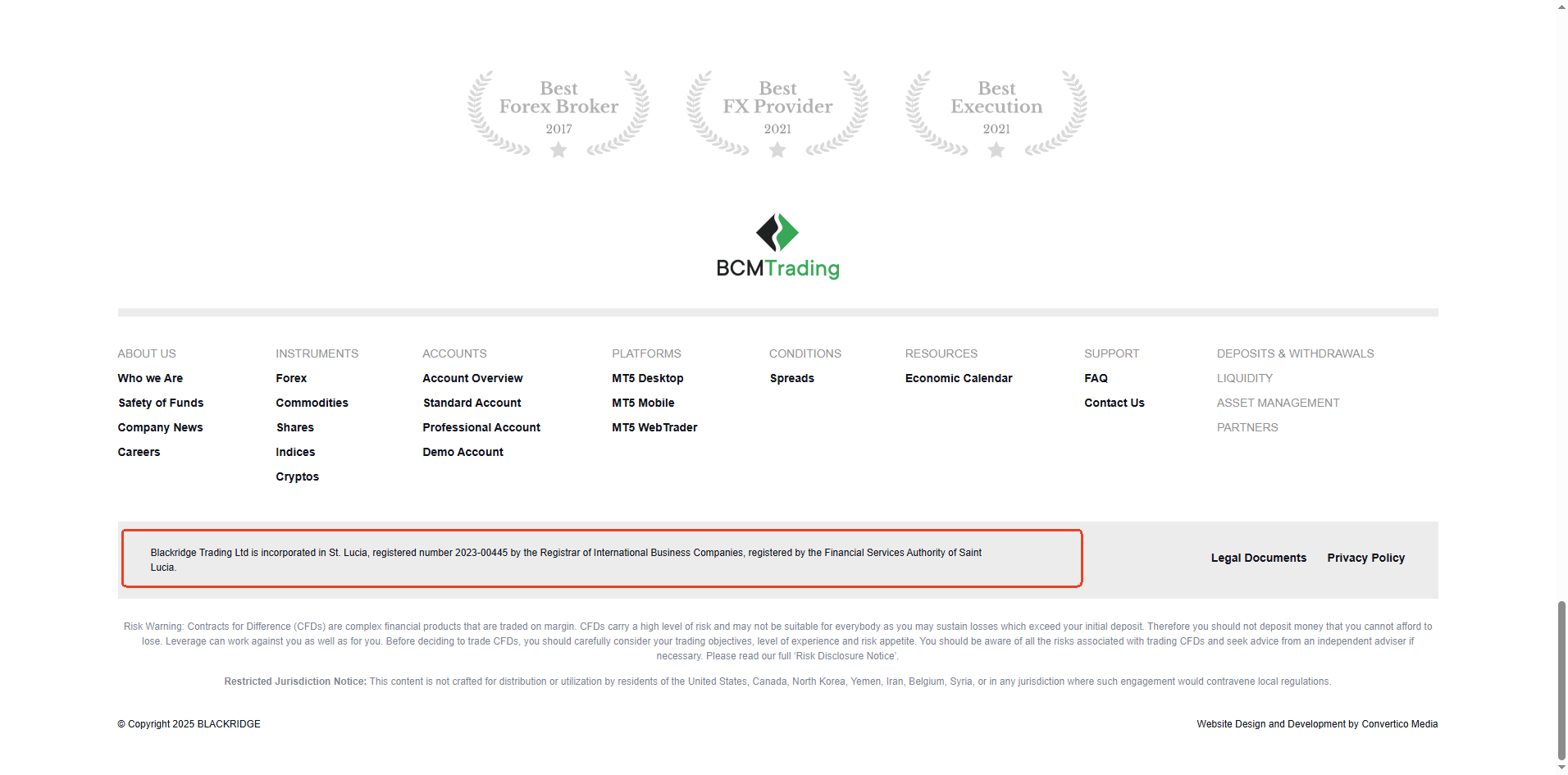Open DEPOSITS & WITHDRAWALS
The width and height of the screenshot is (1568, 775).
1295,353
